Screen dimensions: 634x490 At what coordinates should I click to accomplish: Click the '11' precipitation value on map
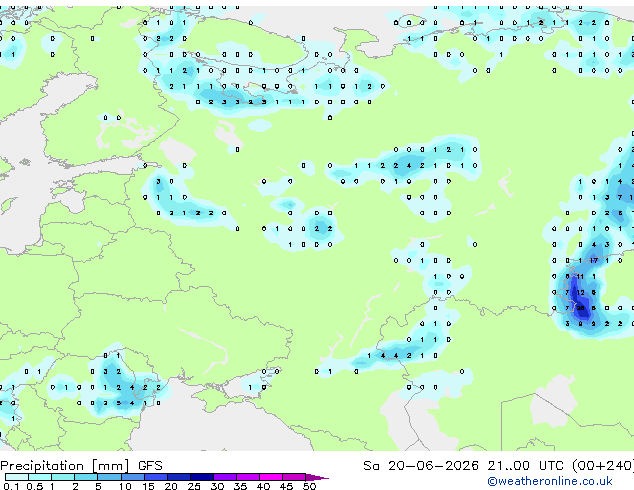pos(580,277)
